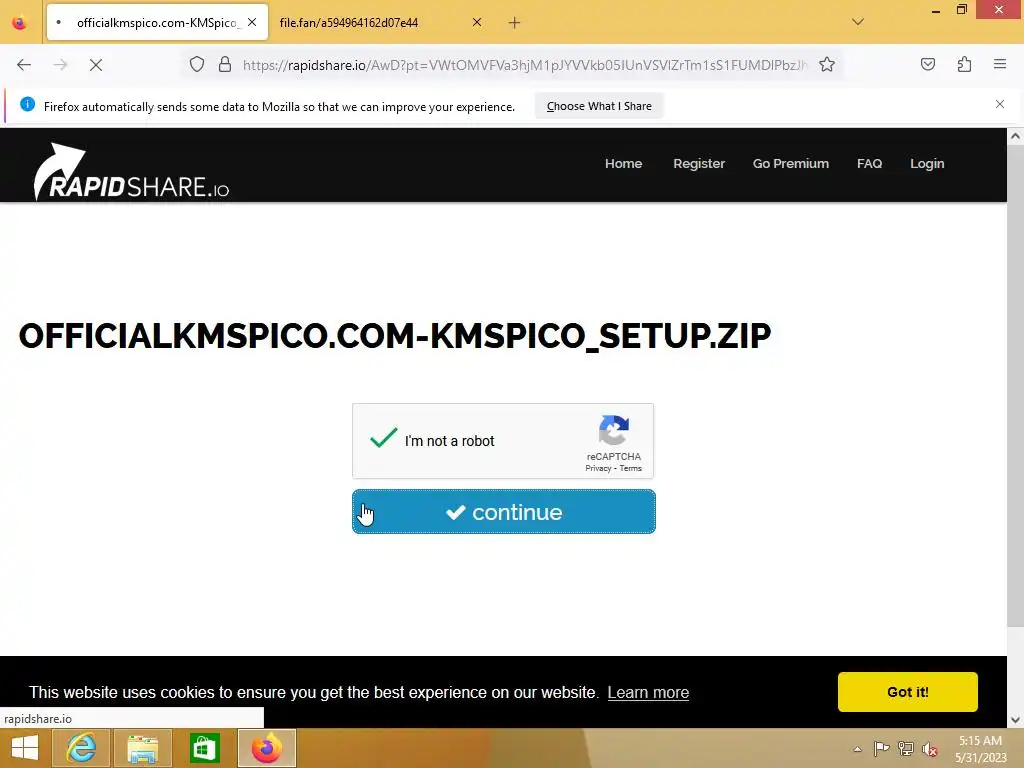Open the muted volume tray icon
Viewport: 1024px width, 768px height.
(930, 748)
